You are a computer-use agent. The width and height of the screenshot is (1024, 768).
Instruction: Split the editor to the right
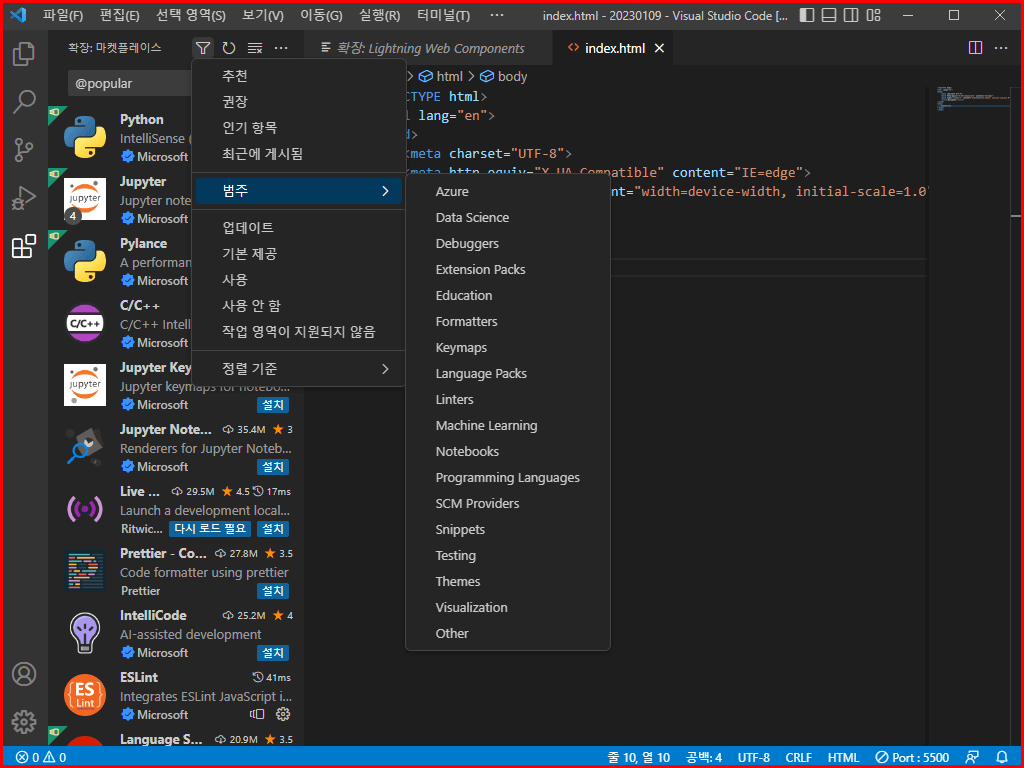975,48
